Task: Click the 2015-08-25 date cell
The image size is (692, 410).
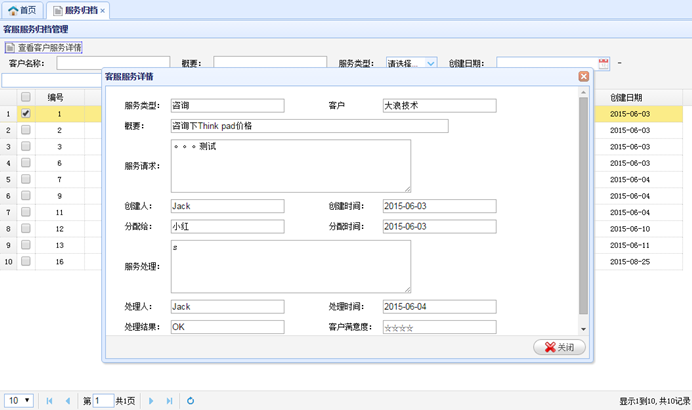Action: pyautogui.click(x=630, y=262)
